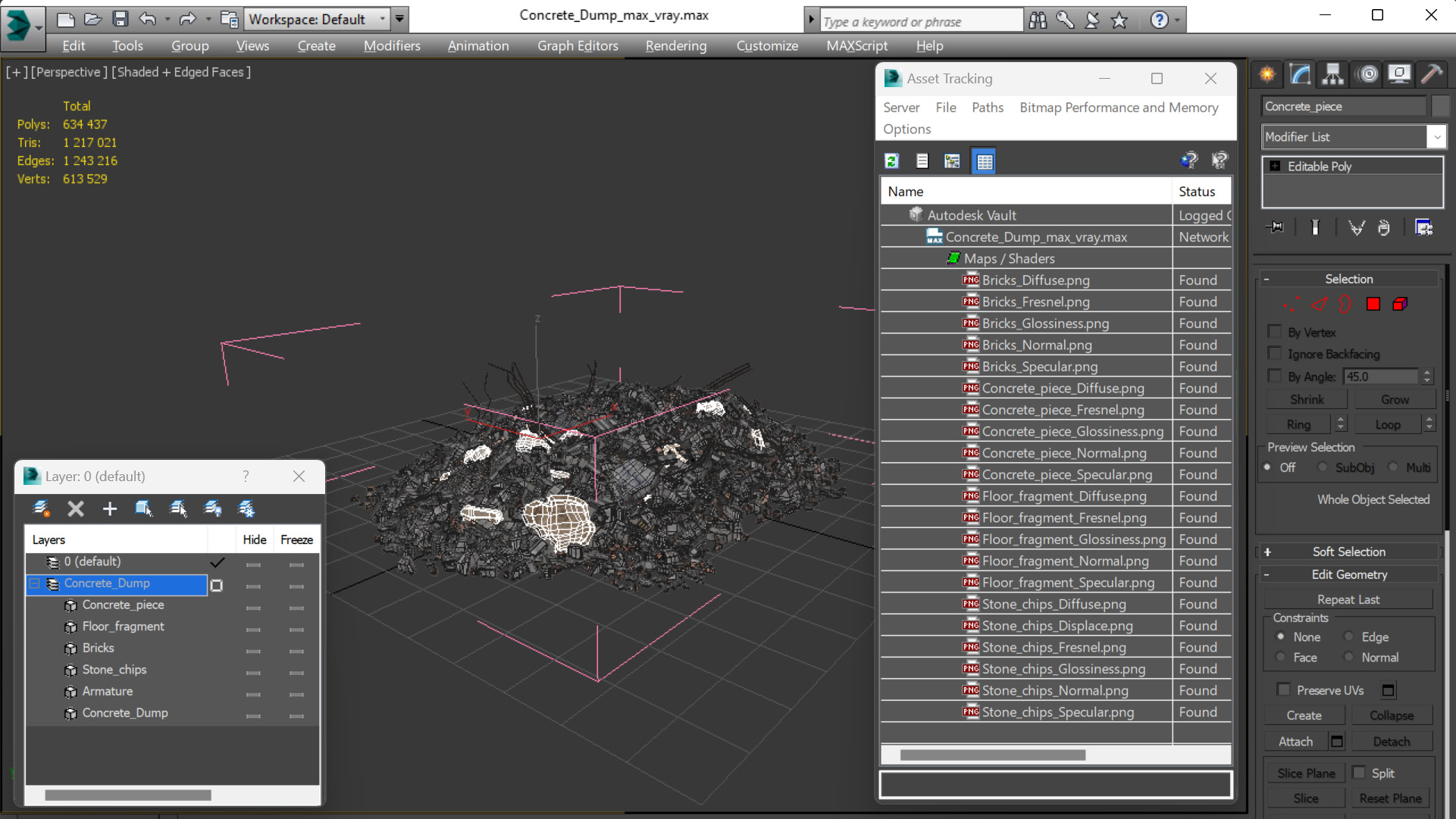The image size is (1456, 819).
Task: Open the Motion command panel tab
Action: (x=1367, y=73)
